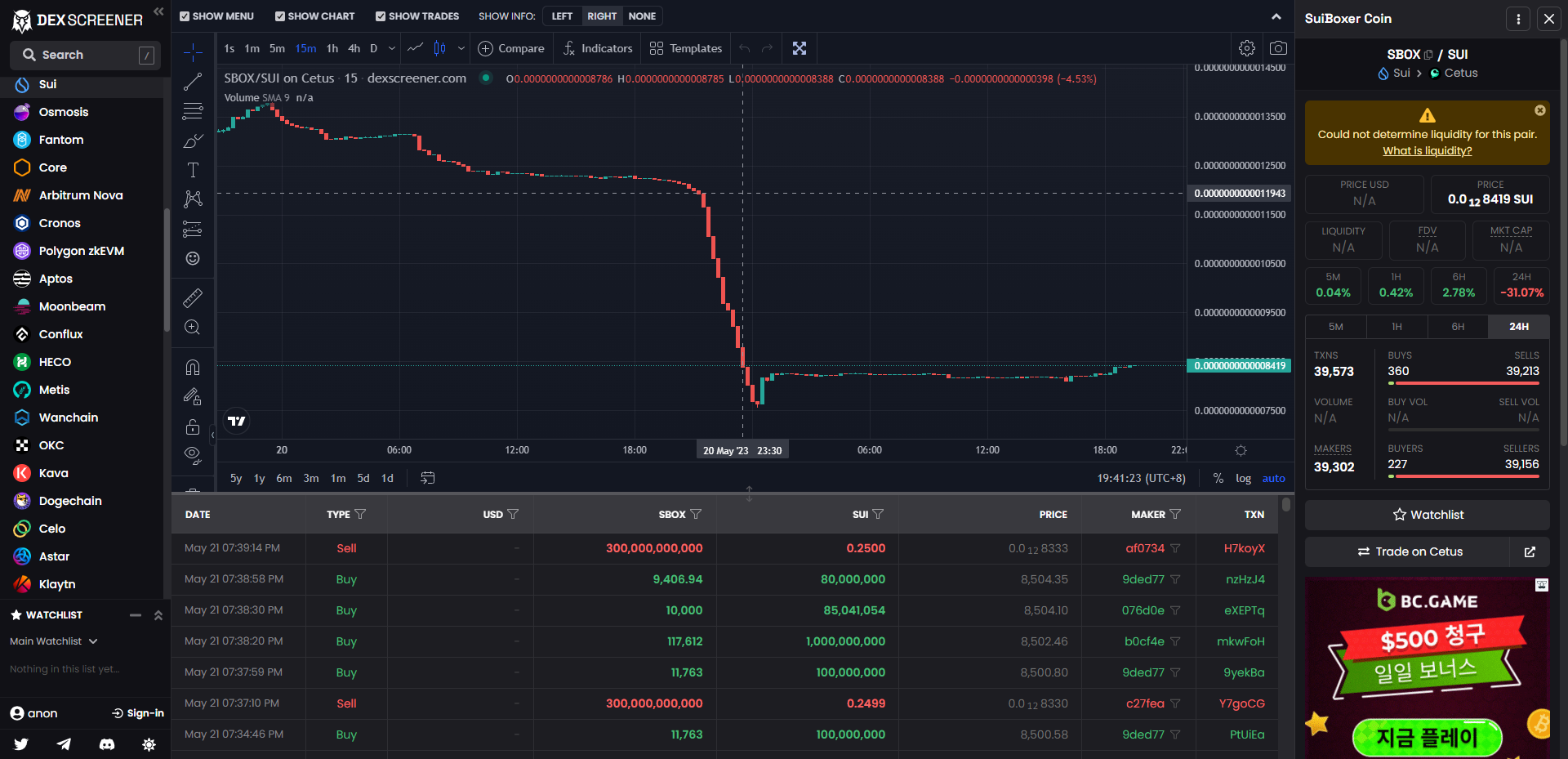This screenshot has width=1568, height=759.
Task: Open chart settings gear icon
Action: 1246,48
